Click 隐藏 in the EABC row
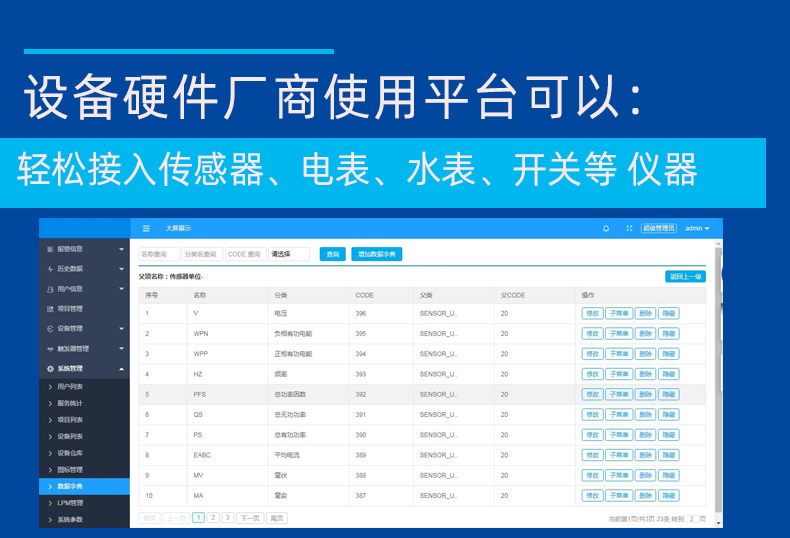This screenshot has height=538, width=790. [x=669, y=455]
